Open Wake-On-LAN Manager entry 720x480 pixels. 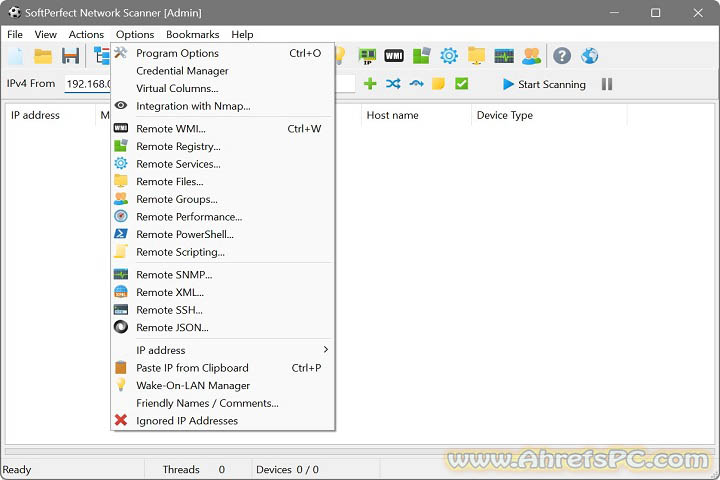(223, 385)
